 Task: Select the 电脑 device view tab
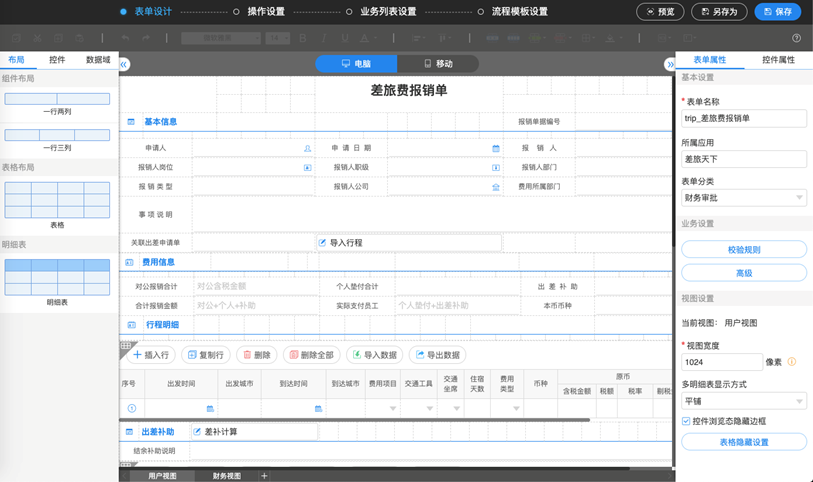click(356, 64)
